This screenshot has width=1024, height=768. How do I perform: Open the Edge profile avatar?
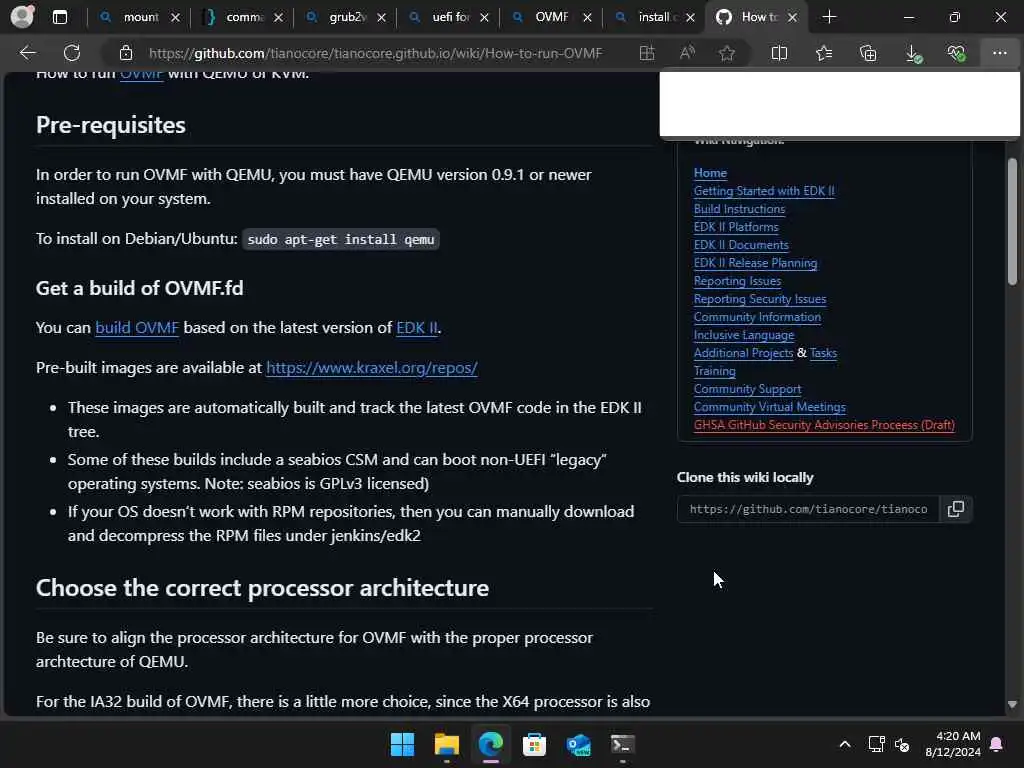click(22, 16)
